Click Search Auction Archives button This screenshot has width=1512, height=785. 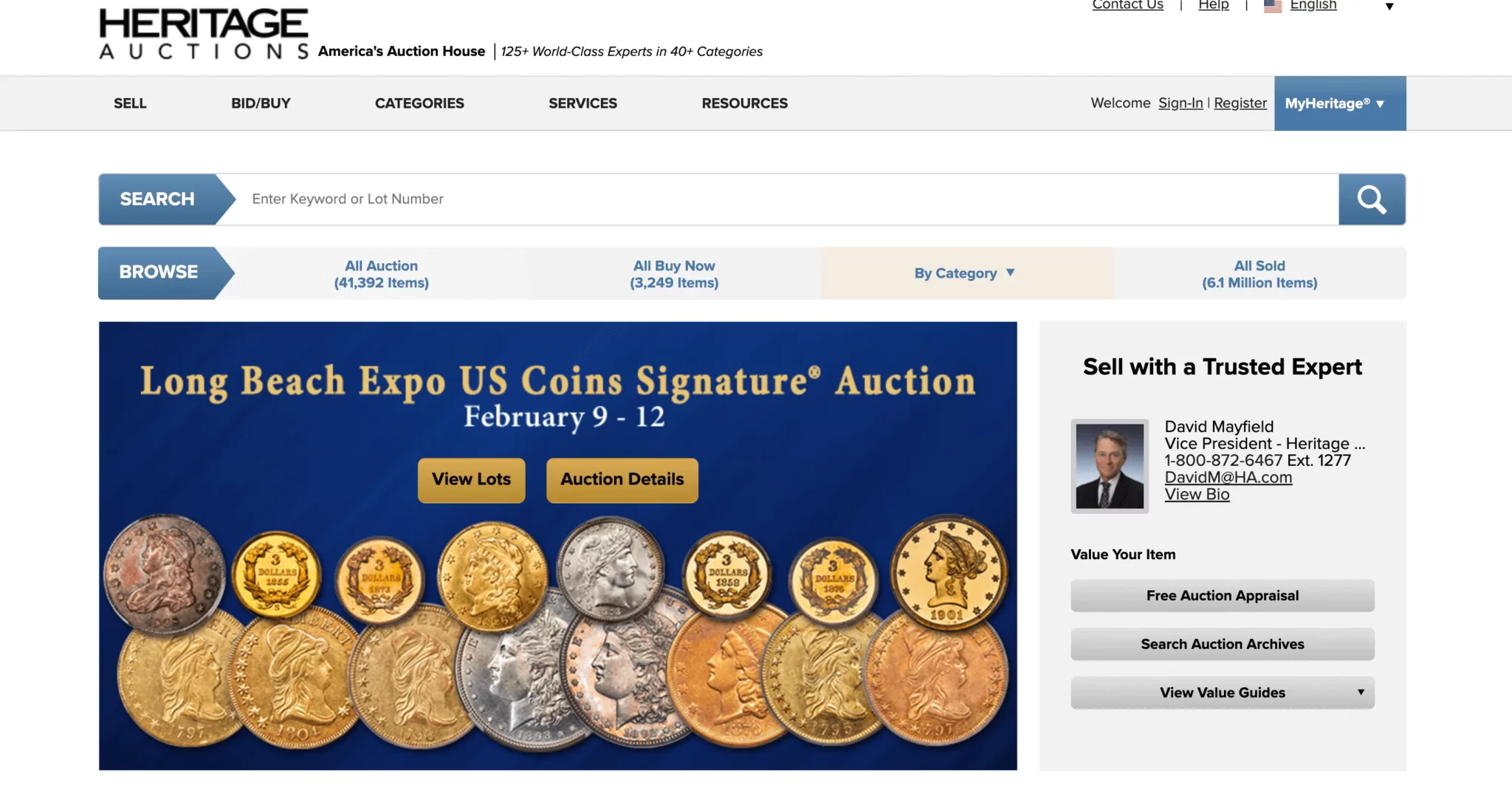click(1223, 644)
